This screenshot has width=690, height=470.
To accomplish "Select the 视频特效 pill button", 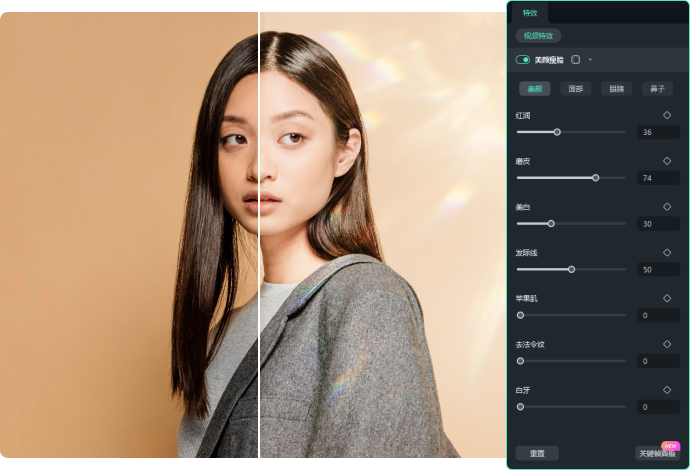I will 538,36.
